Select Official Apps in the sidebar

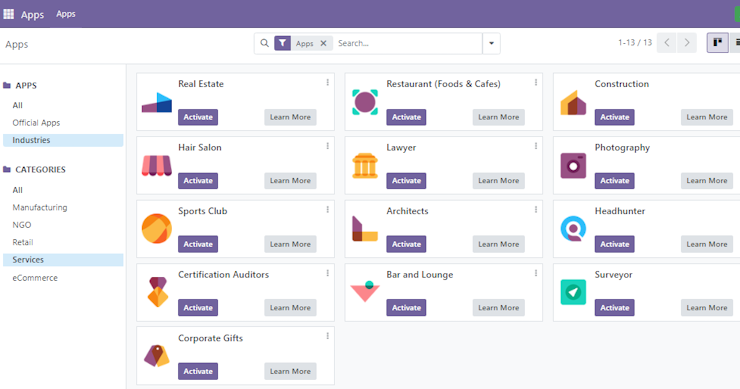[x=36, y=123]
